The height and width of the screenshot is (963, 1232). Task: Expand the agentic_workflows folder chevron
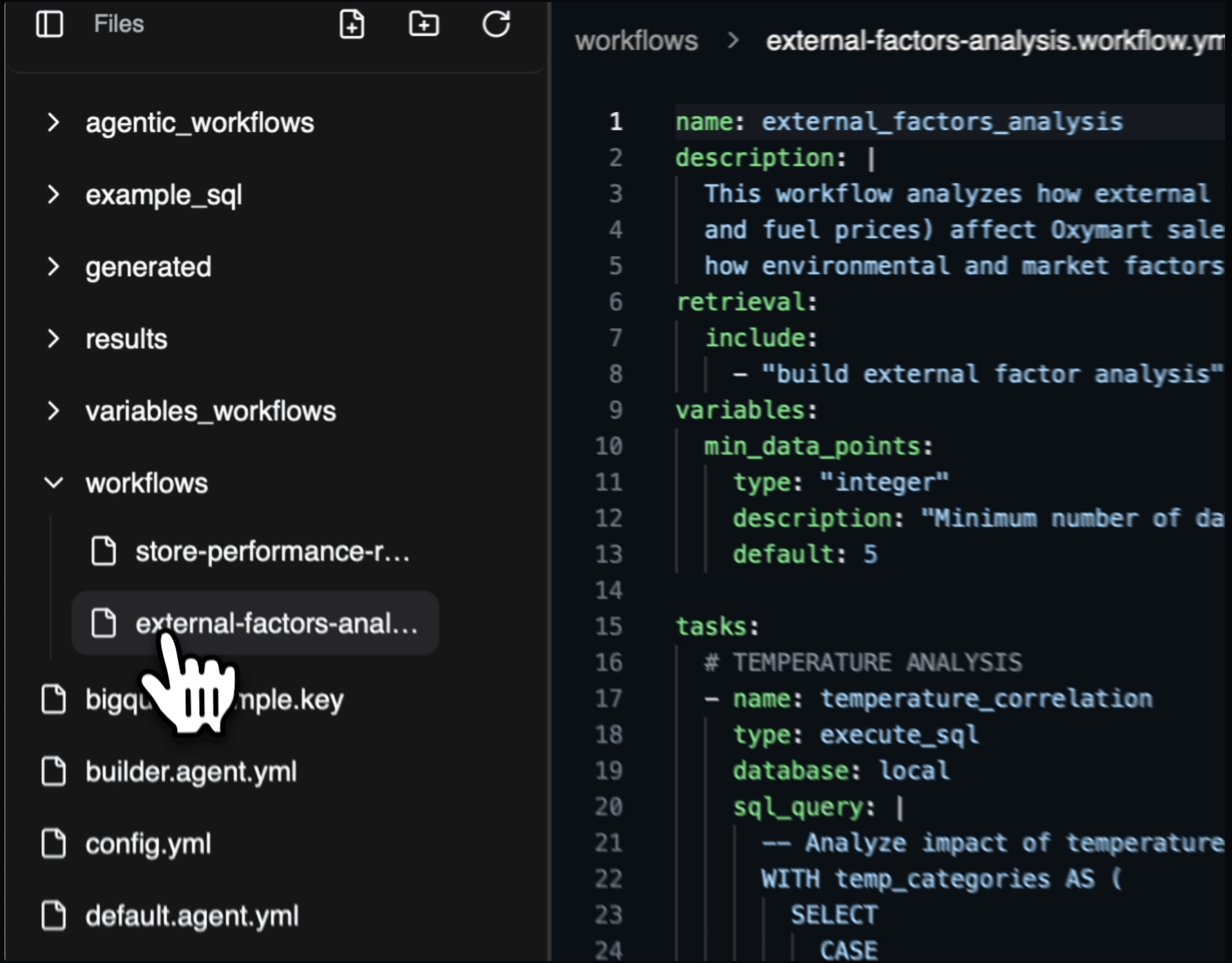click(53, 123)
